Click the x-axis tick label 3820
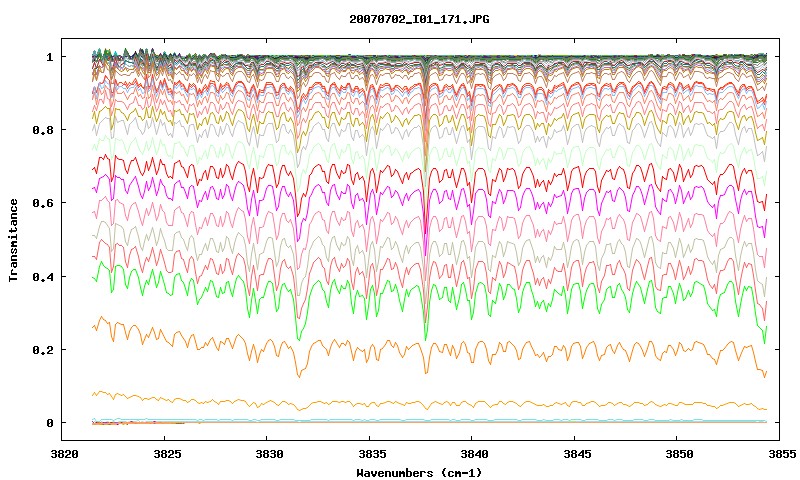 (64, 454)
